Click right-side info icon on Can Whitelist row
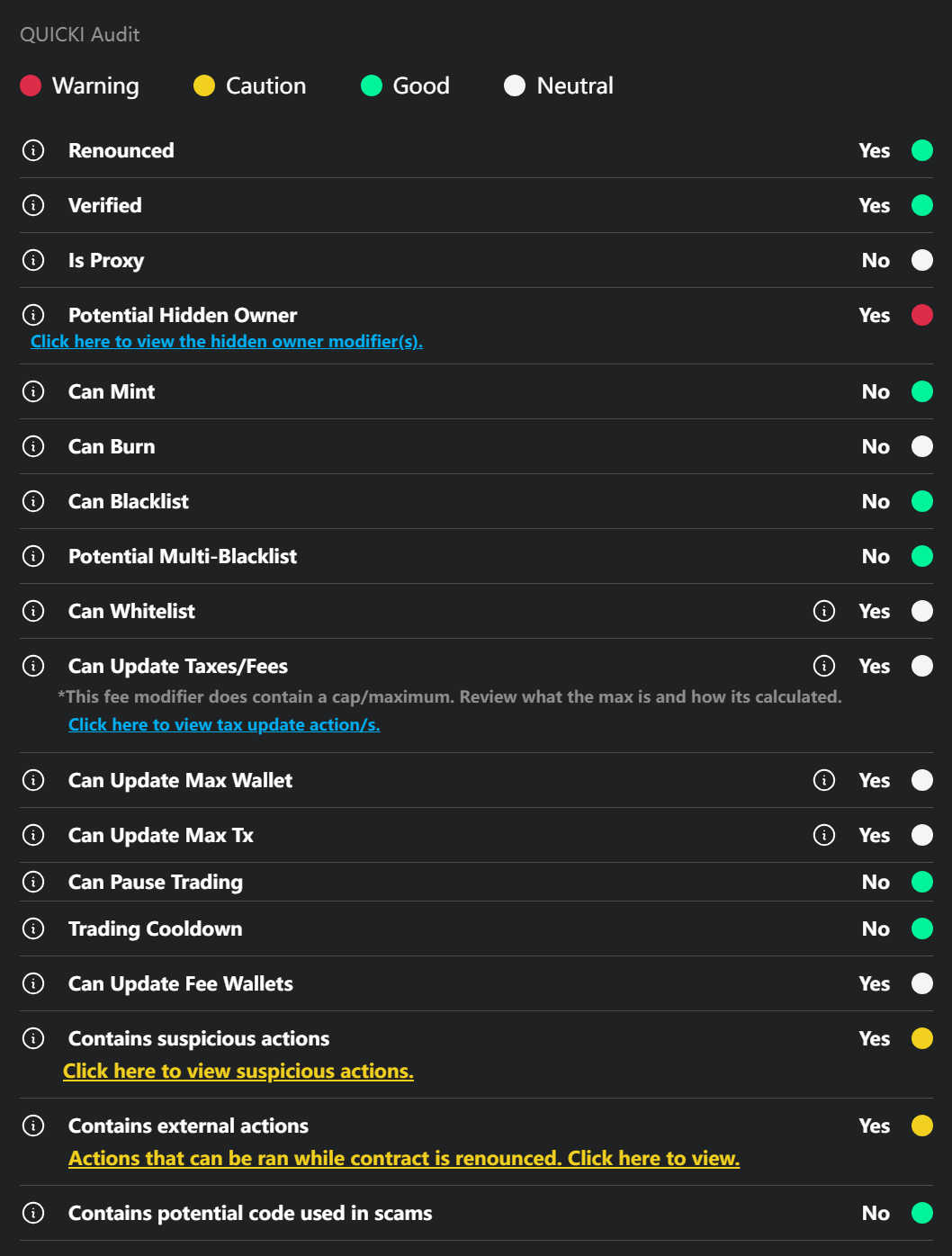Image resolution: width=952 pixels, height=1256 pixels. [823, 611]
